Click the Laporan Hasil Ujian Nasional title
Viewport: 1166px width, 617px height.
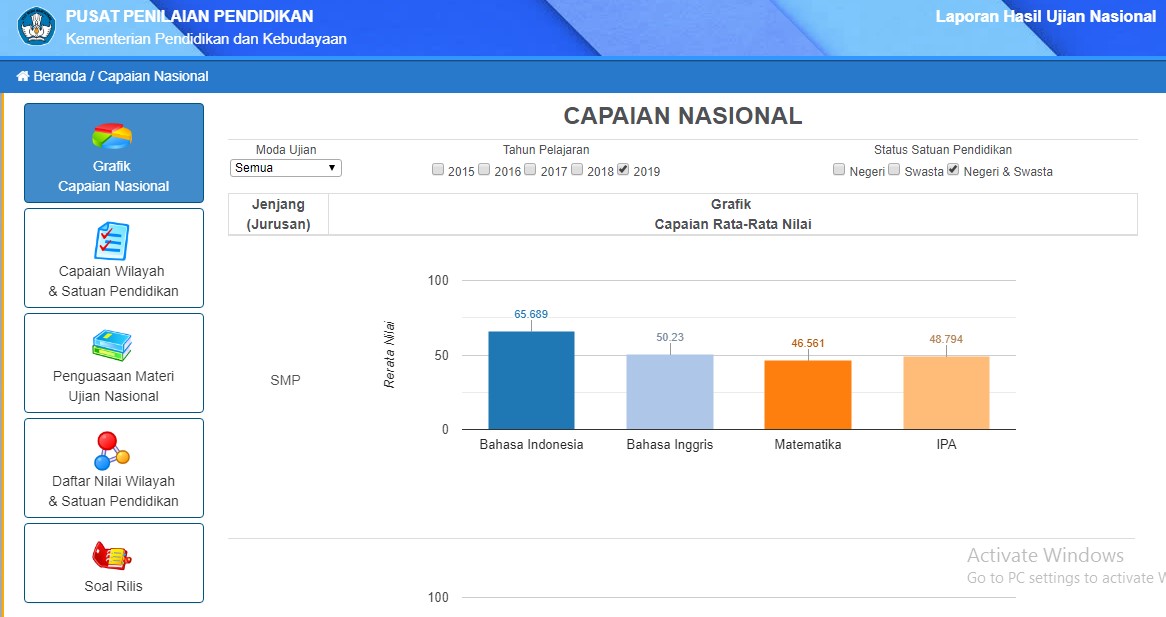(x=1046, y=16)
